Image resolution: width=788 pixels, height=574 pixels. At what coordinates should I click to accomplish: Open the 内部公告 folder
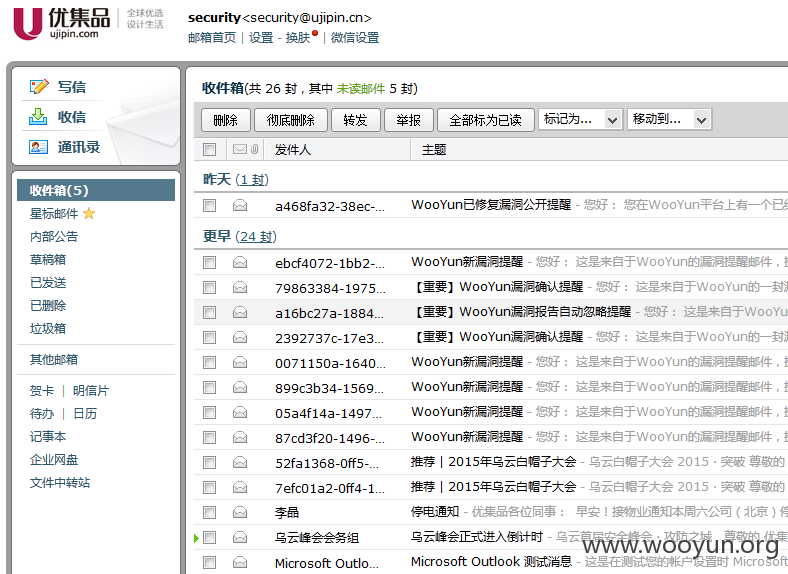tap(54, 236)
